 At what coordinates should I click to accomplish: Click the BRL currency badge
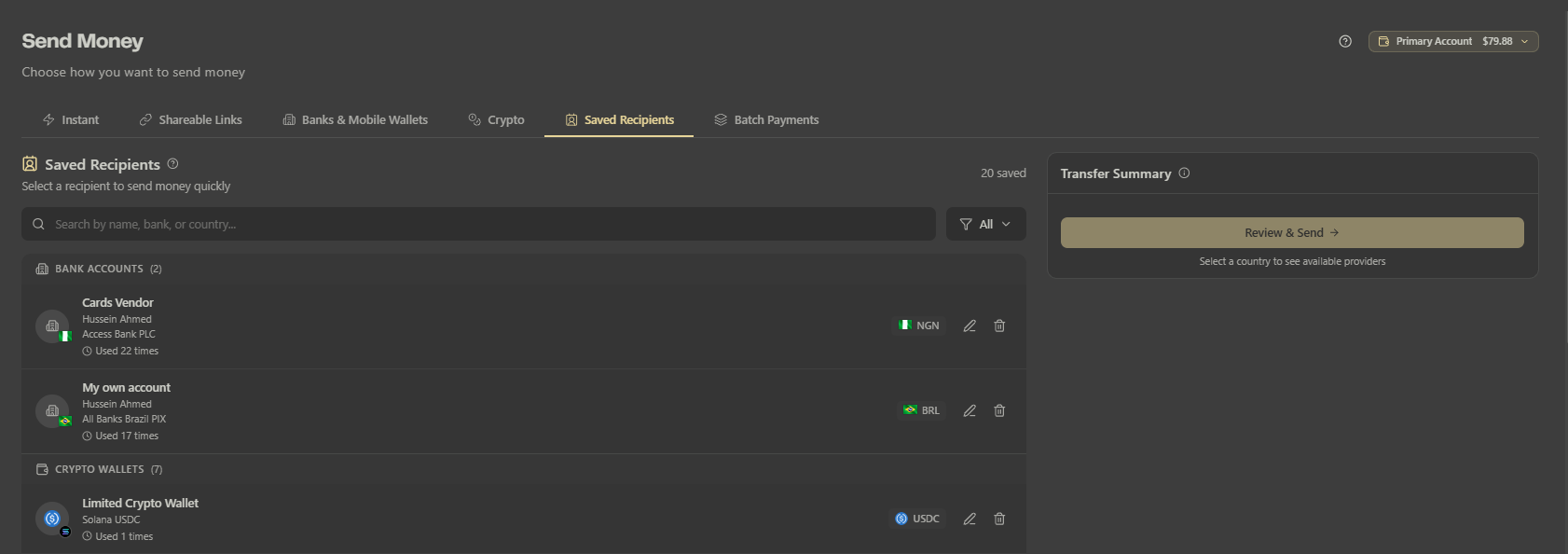[x=921, y=410]
